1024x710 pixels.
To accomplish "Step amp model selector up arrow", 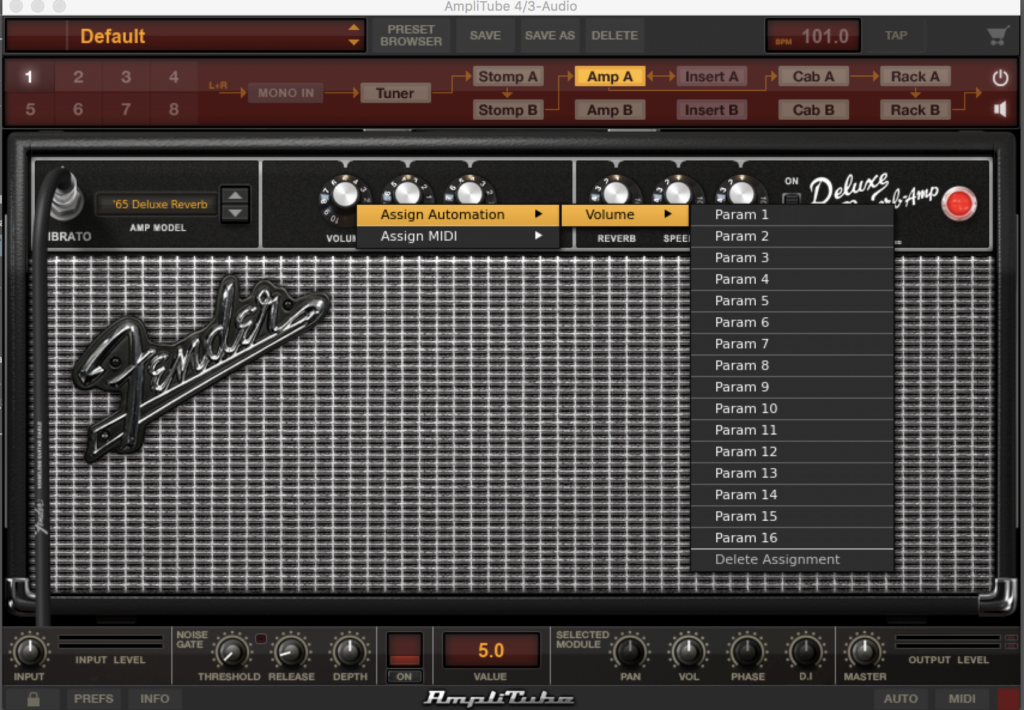I will tap(235, 196).
